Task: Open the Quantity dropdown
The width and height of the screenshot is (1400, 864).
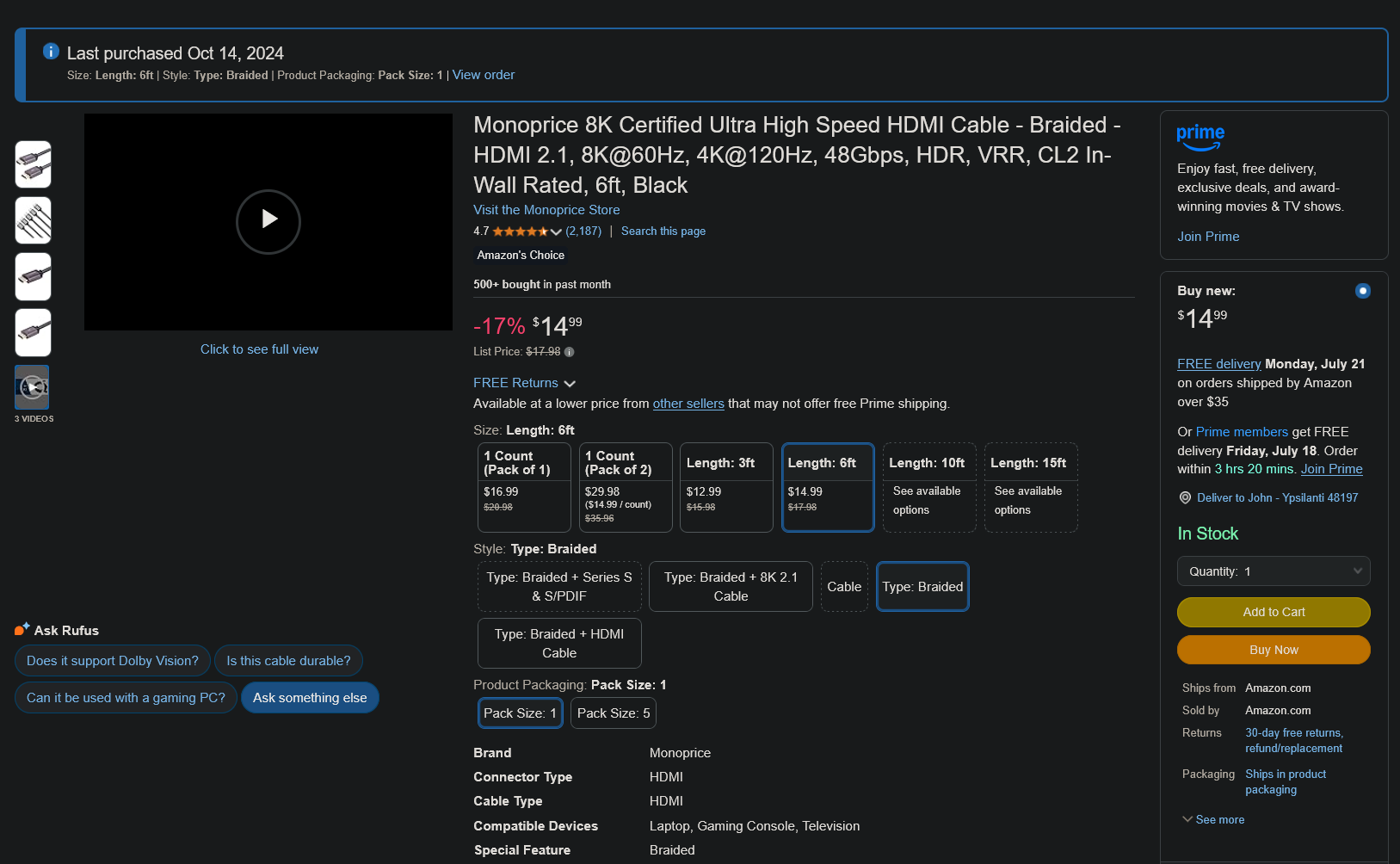Action: pos(1274,571)
